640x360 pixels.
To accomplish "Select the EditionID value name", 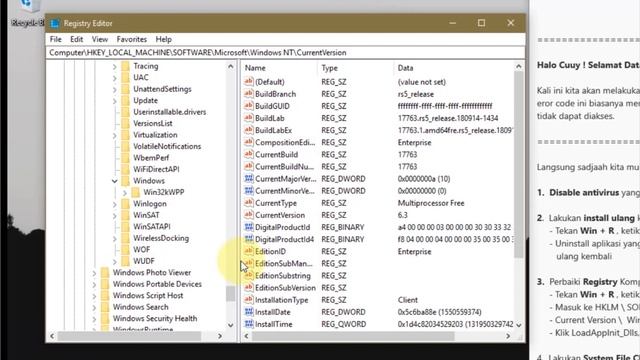I will pos(270,251).
